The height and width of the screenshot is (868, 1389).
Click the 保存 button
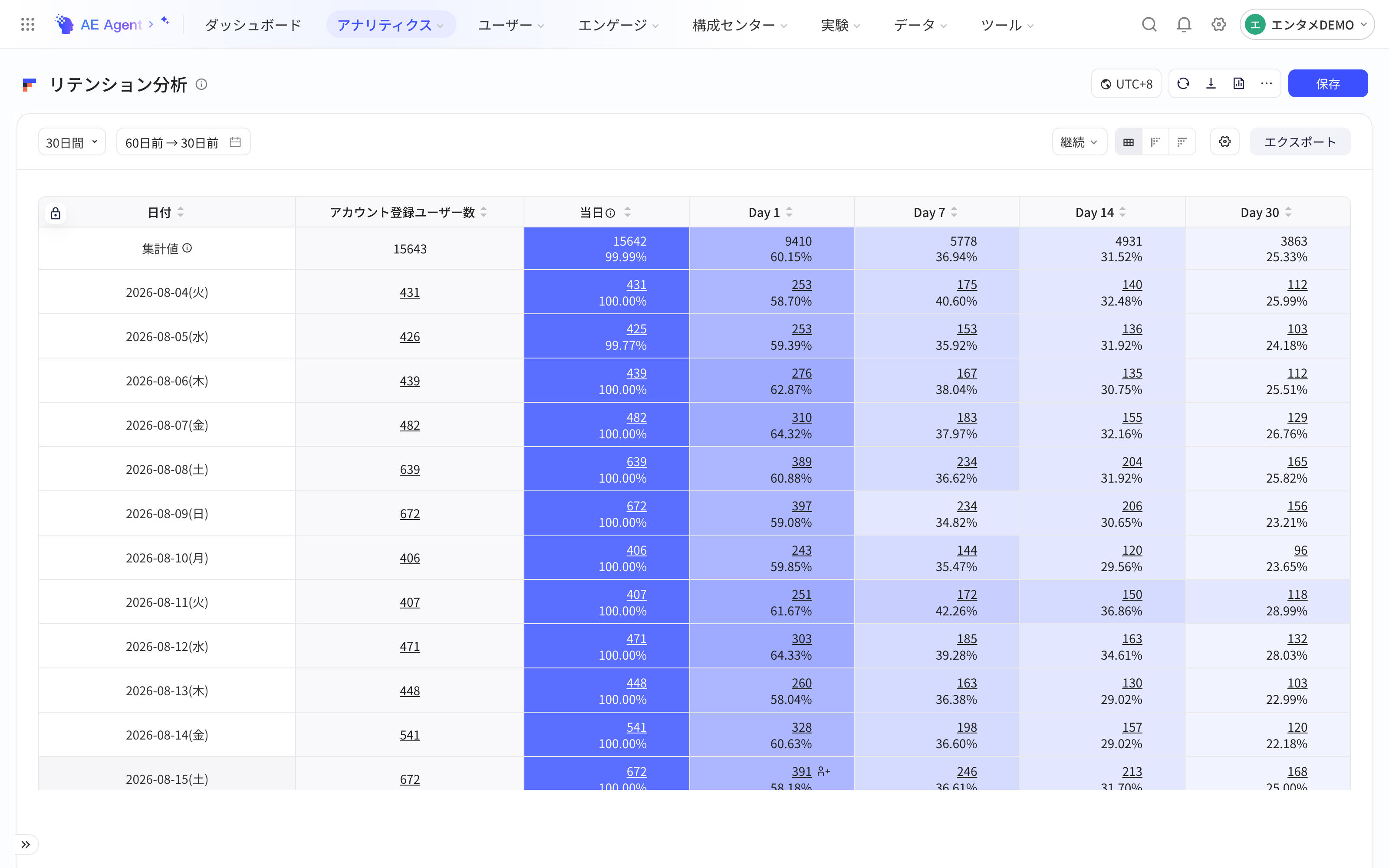pos(1328,84)
